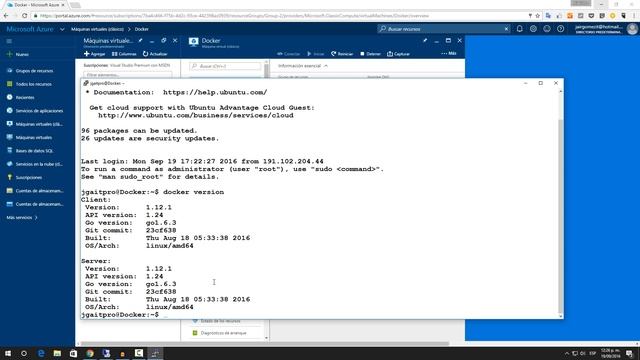Click Agregar in Máquinas virtuales blade
Viewport: 640px width, 360px height.
click(x=94, y=54)
